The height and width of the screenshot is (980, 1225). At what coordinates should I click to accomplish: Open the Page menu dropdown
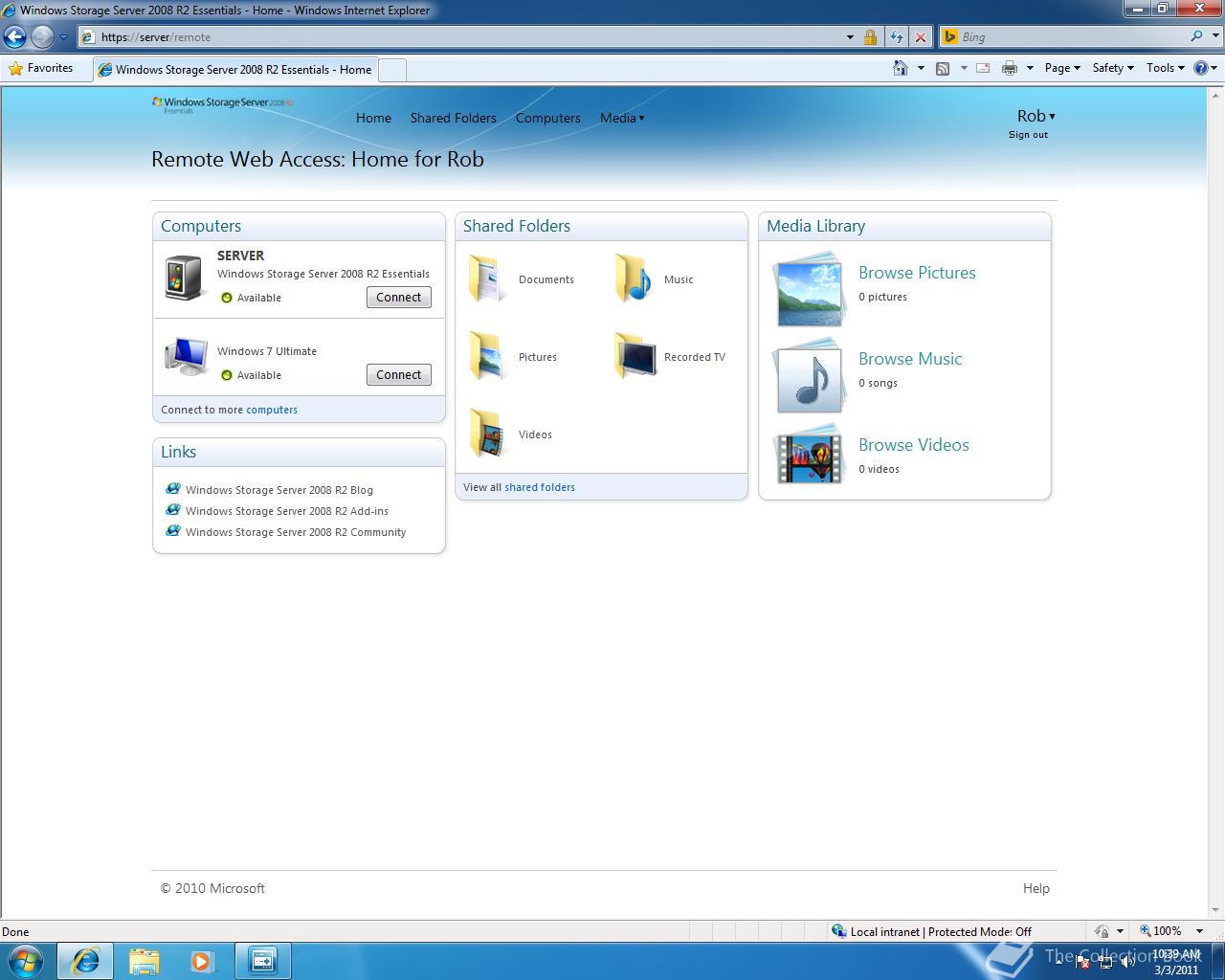[x=1062, y=68]
